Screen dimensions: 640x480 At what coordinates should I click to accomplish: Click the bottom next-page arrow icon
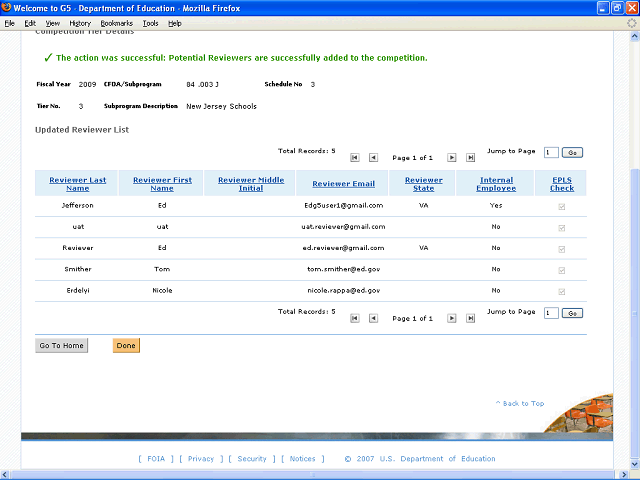click(x=452, y=318)
